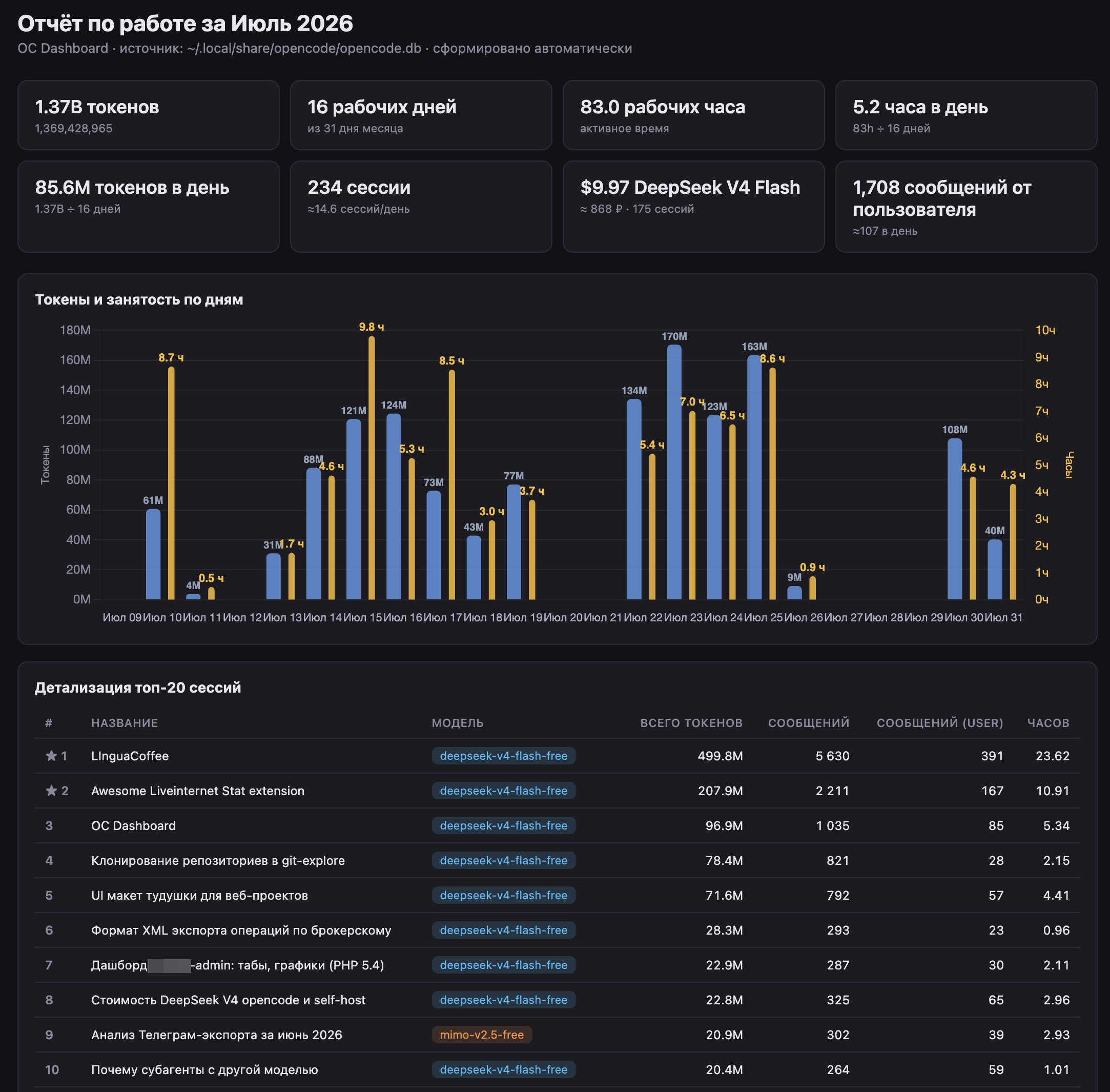The image size is (1110, 1092).
Task: Click the mimo-v2.5-free model badge
Action: click(482, 1035)
